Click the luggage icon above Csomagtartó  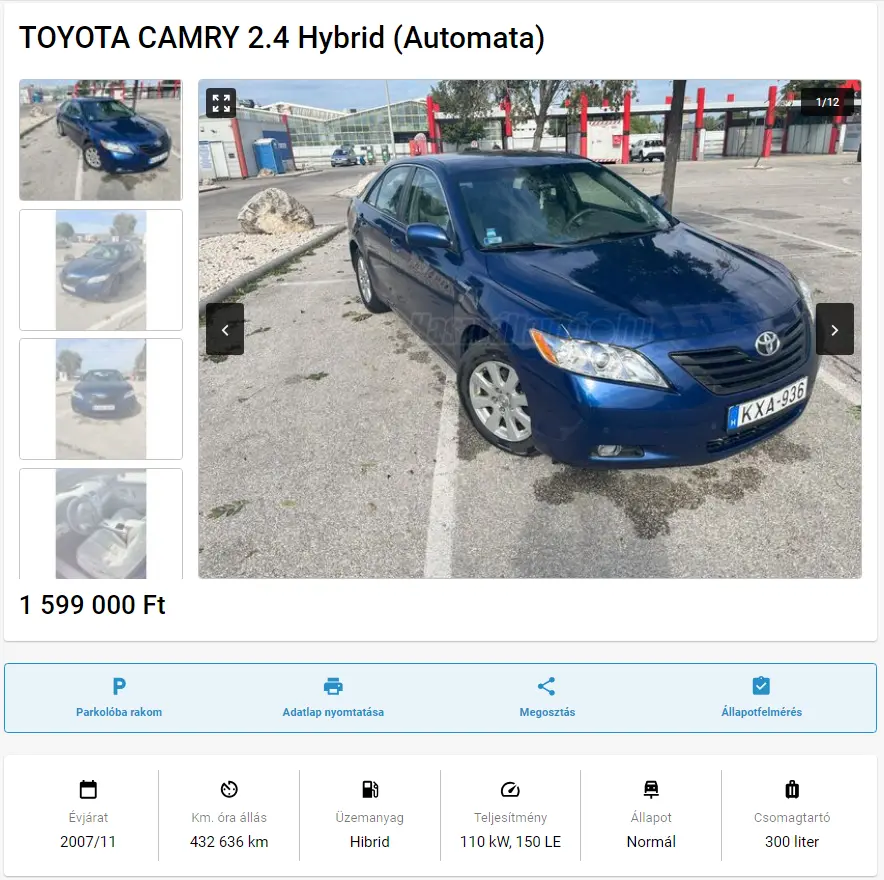pos(792,789)
